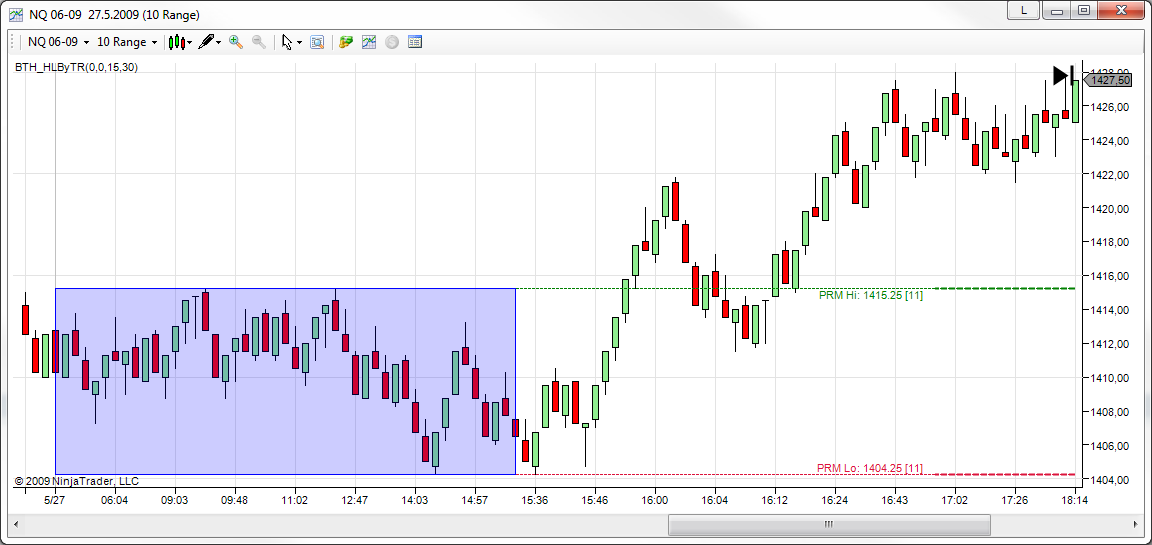Click the 1416,00 price axis label

coord(1109,276)
